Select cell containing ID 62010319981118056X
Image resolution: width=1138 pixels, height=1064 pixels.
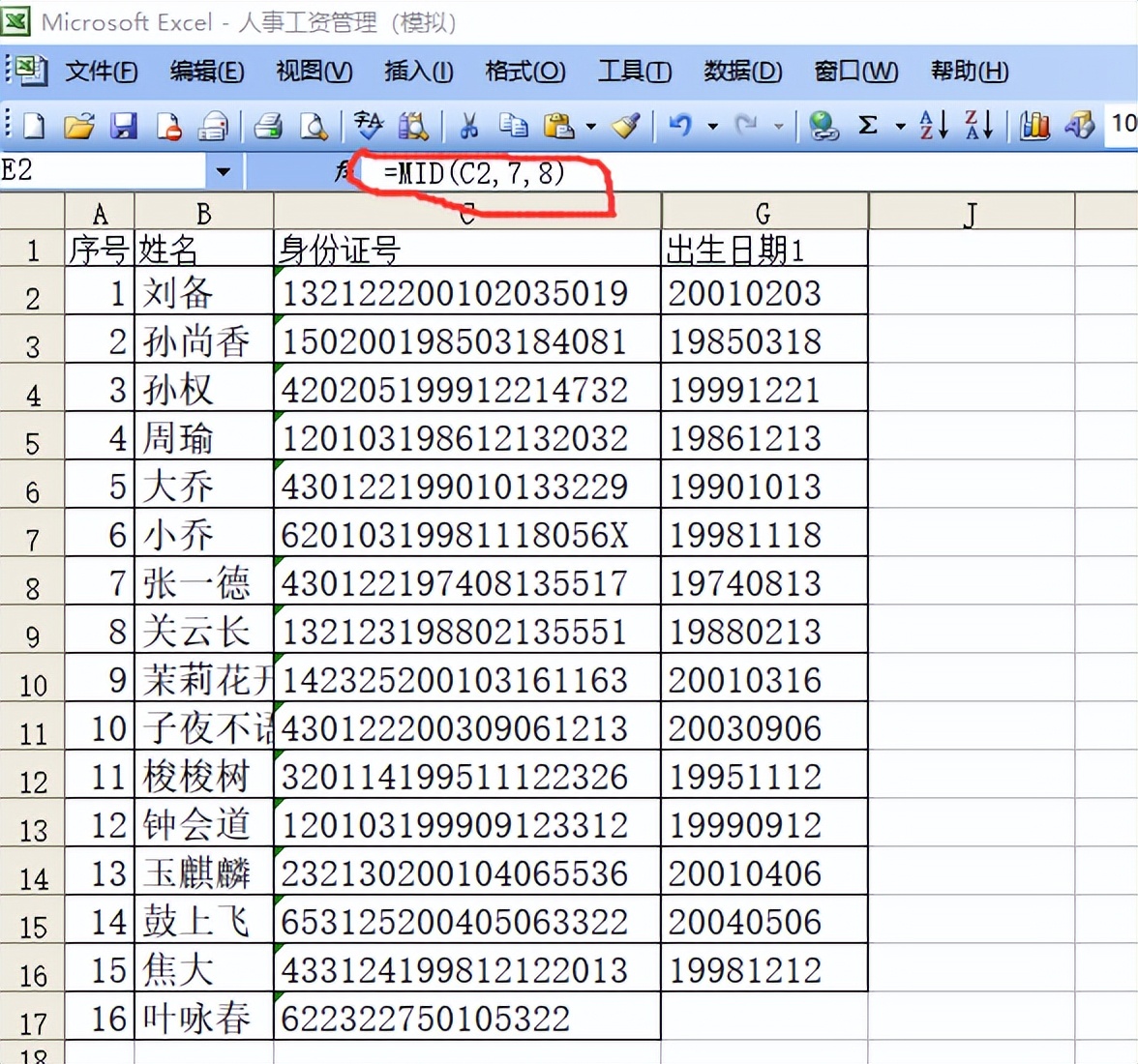point(466,535)
